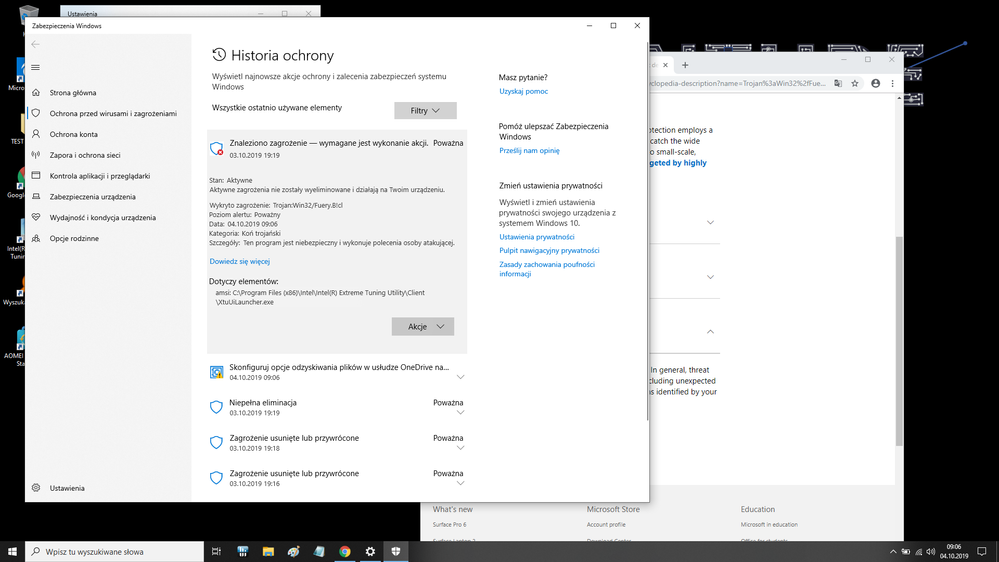Click the browser translate icon in address bar
The width and height of the screenshot is (999, 562).
[838, 83]
